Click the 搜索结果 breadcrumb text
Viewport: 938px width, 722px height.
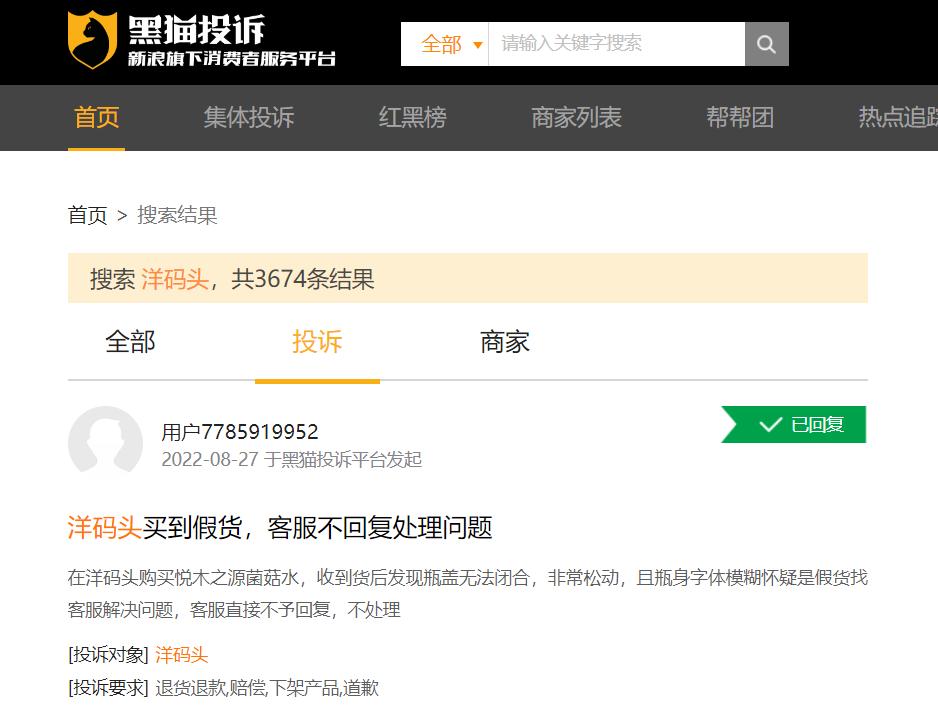click(x=177, y=215)
